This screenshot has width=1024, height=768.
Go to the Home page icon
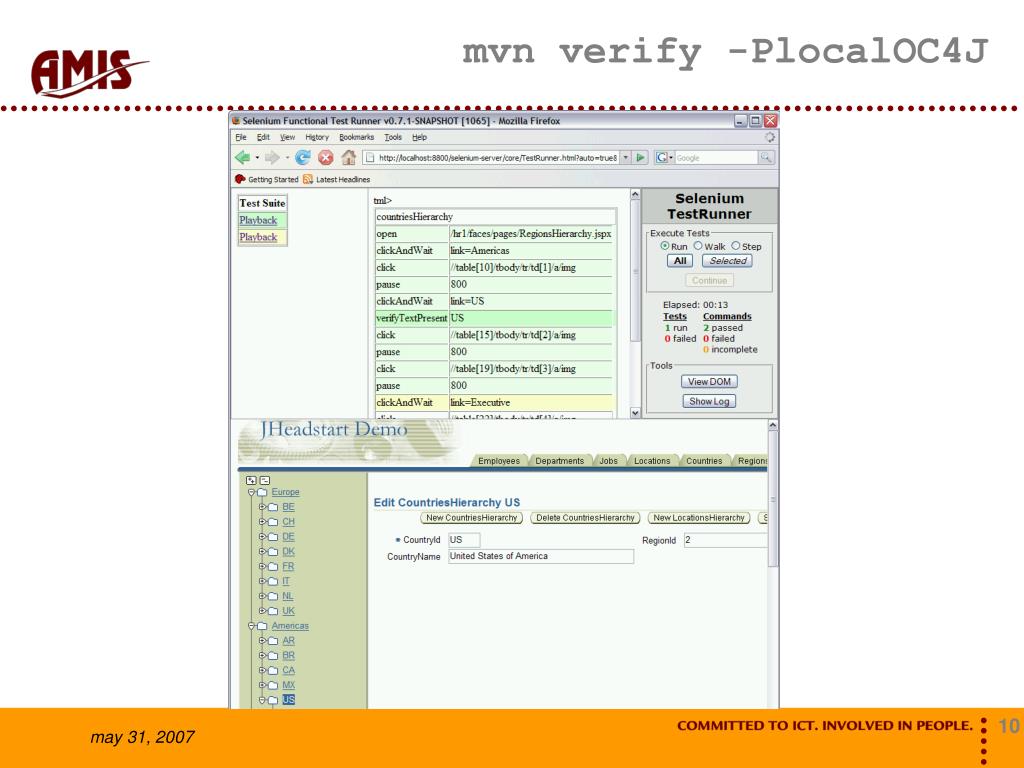point(349,157)
